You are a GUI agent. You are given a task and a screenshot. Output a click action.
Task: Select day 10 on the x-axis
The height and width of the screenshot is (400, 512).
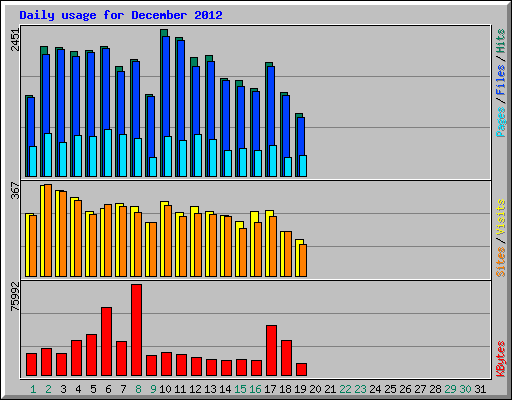[x=165, y=389]
